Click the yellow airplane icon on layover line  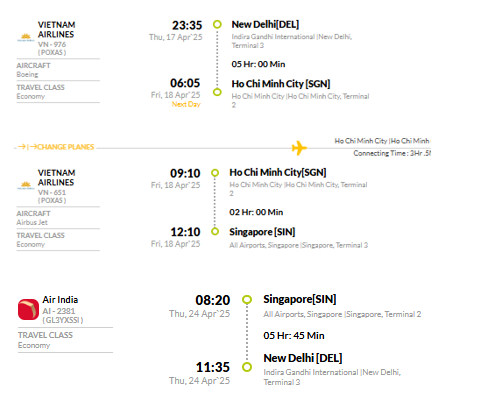point(299,148)
